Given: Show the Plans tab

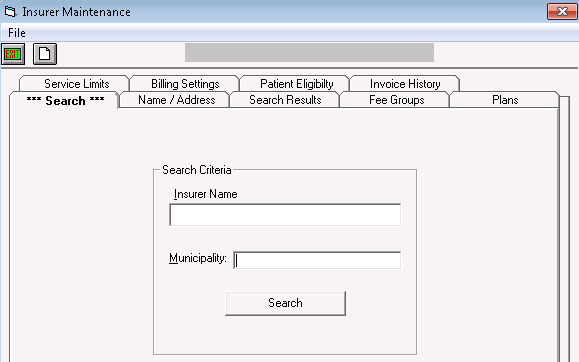Looking at the screenshot, I should coord(505,100).
